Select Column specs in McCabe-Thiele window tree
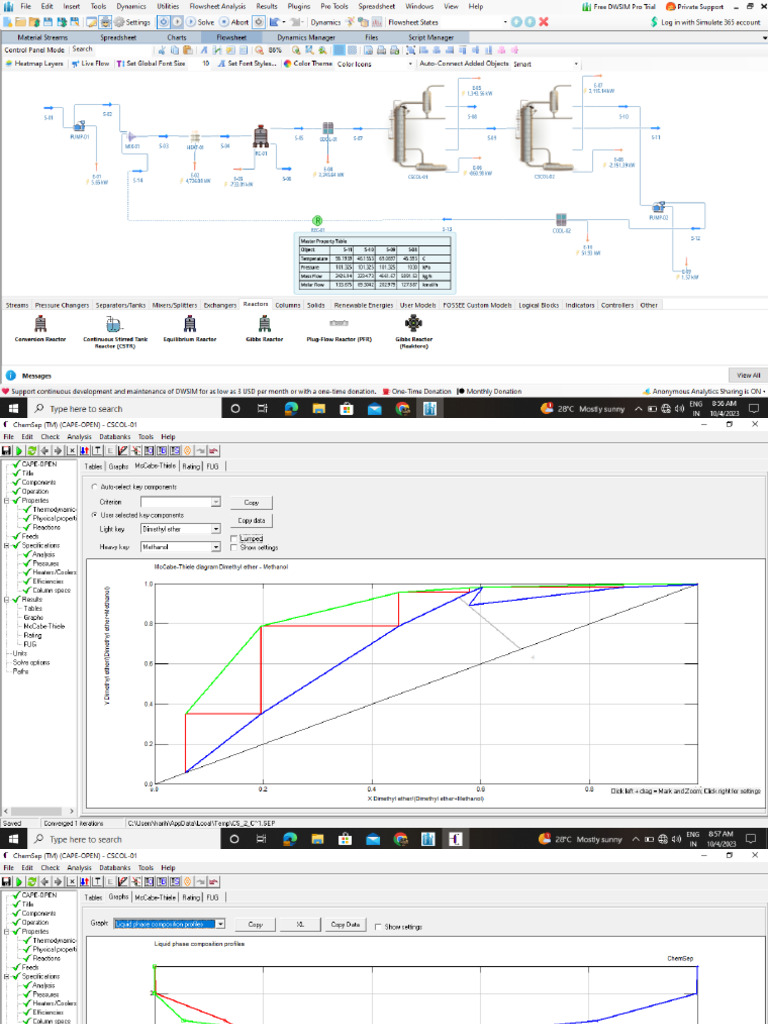Viewport: 768px width, 1024px height. (x=51, y=590)
